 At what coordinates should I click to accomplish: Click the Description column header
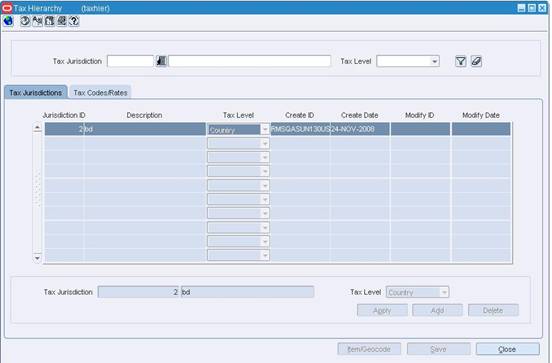click(144, 115)
